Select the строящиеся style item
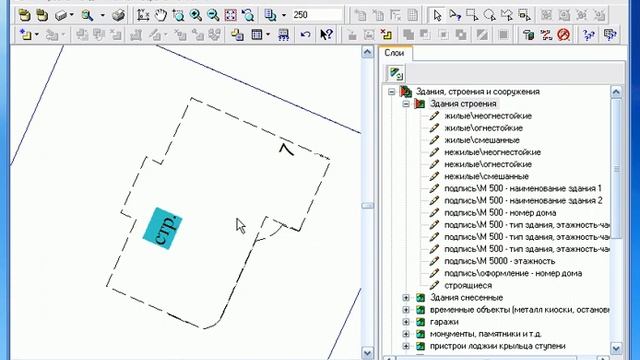Image resolution: width=640 pixels, height=360 pixels. (468, 286)
